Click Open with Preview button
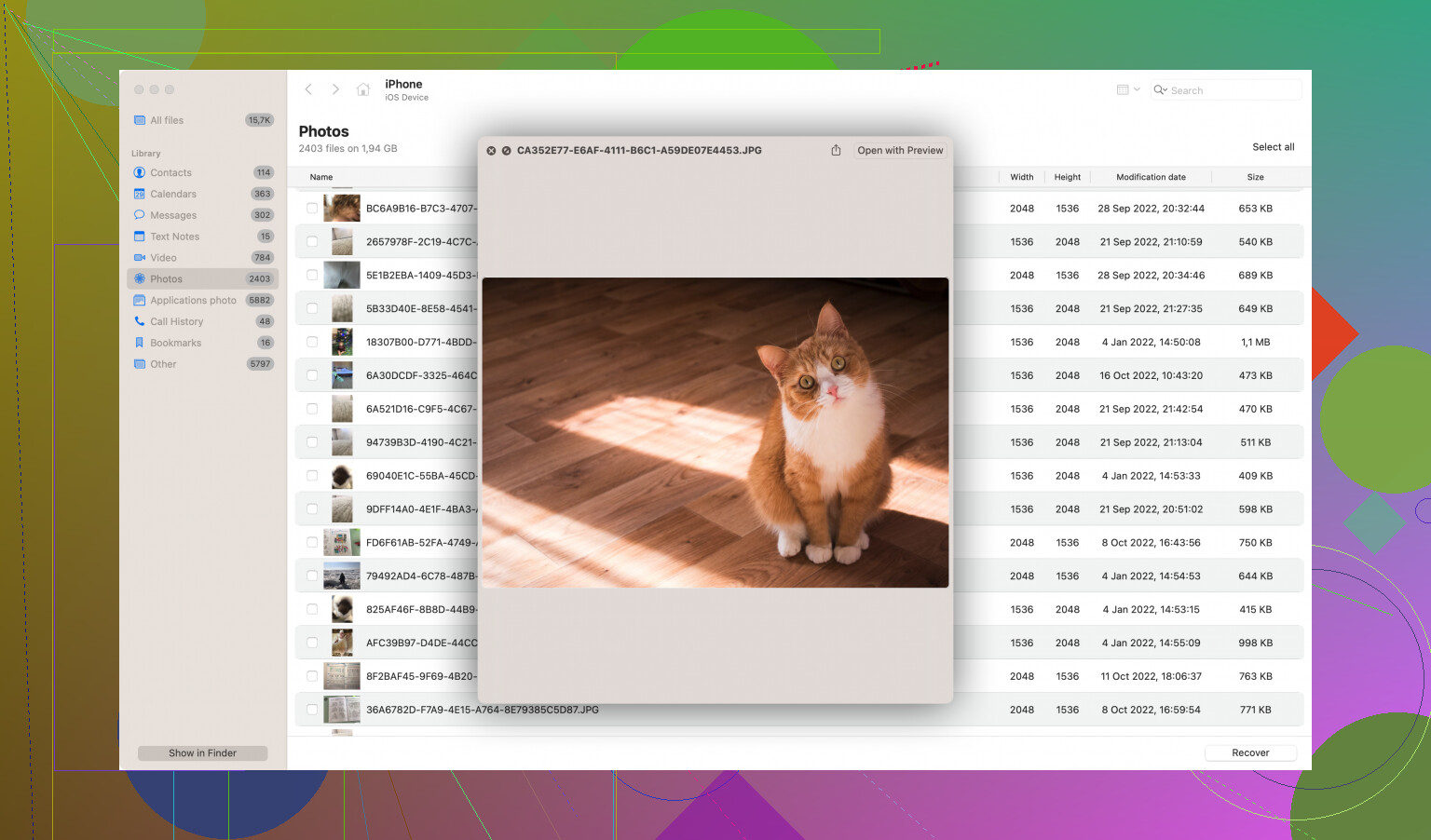The height and width of the screenshot is (840, 1431). (900, 151)
